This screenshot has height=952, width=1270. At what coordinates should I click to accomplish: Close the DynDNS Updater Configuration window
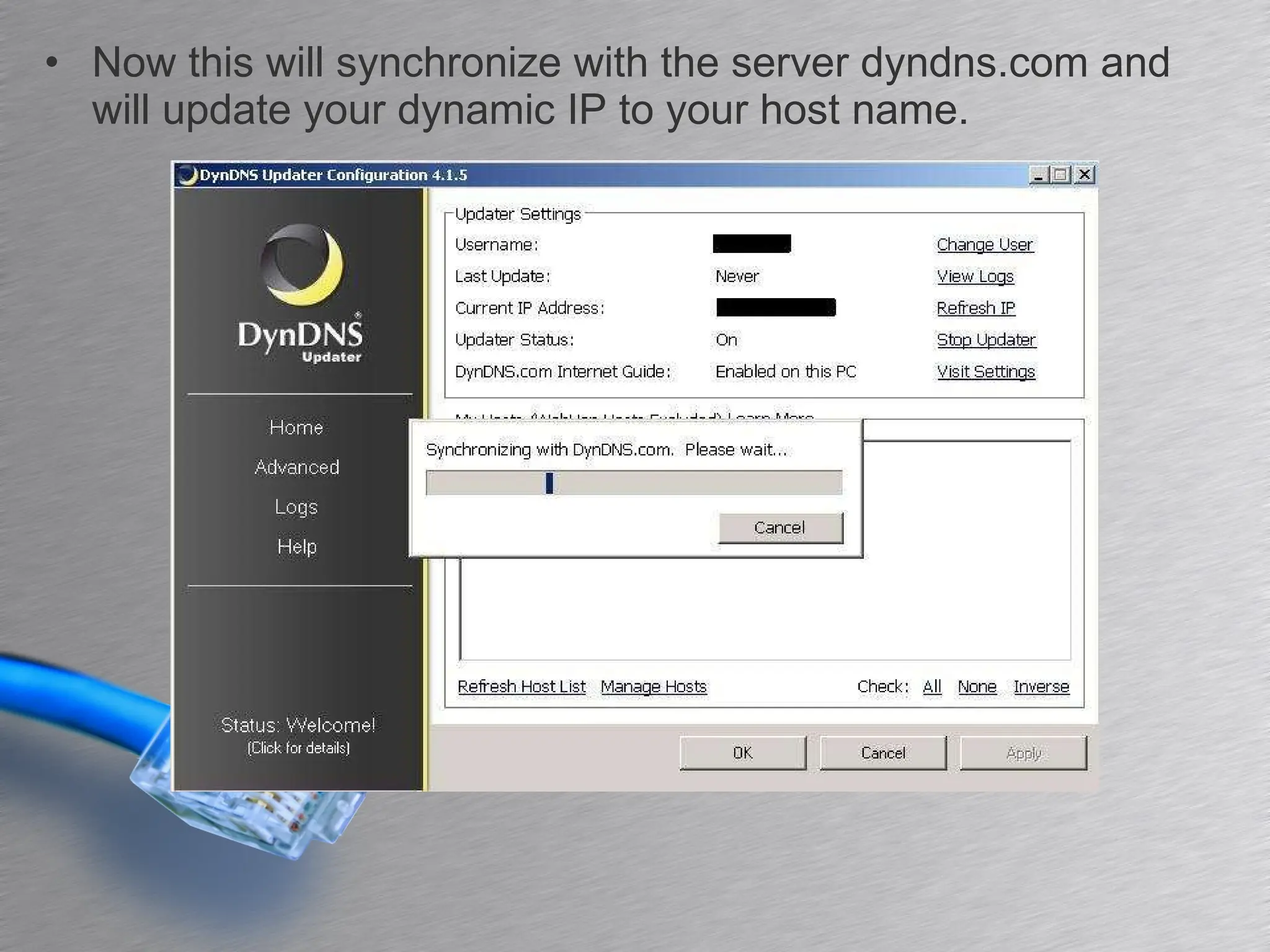pos(1085,175)
